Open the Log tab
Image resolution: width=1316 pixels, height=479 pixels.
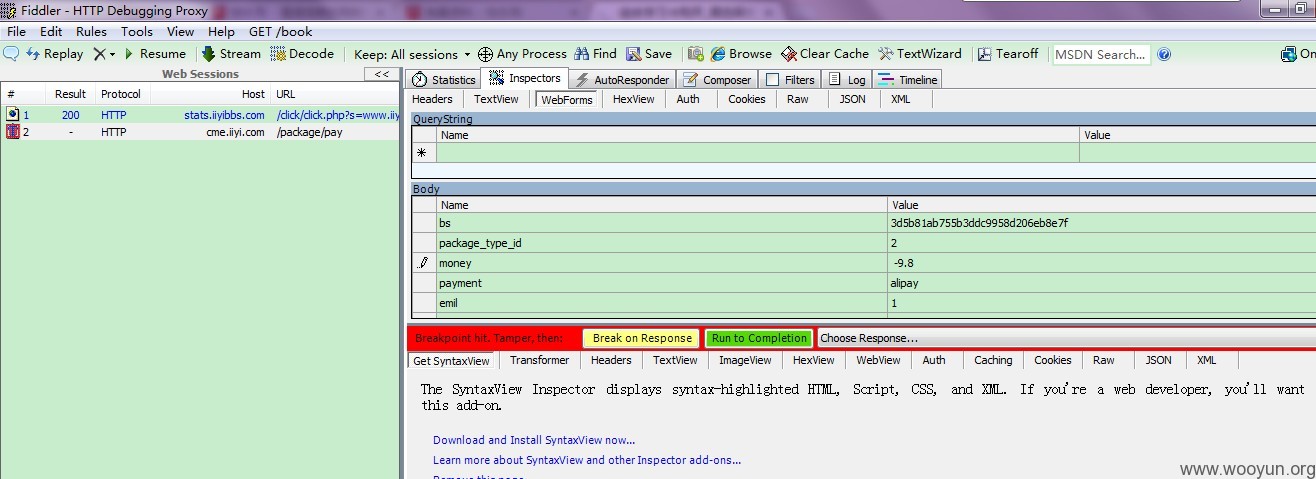click(x=847, y=80)
